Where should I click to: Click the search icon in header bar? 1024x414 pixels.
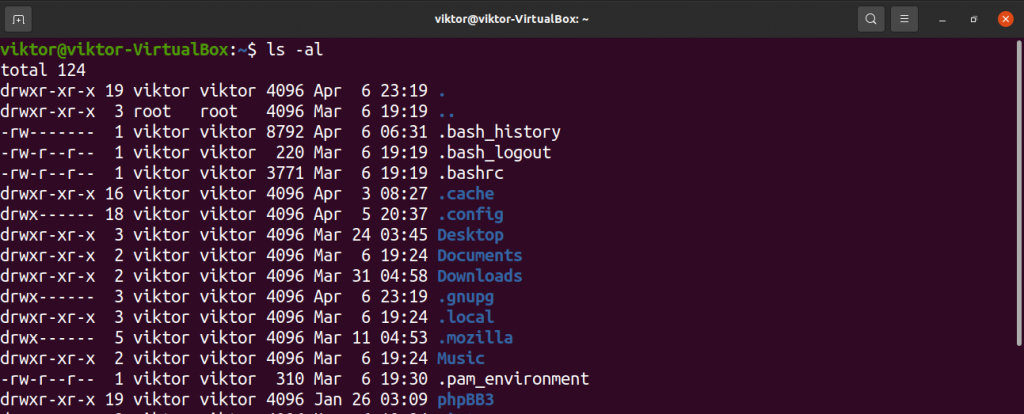[x=871, y=19]
